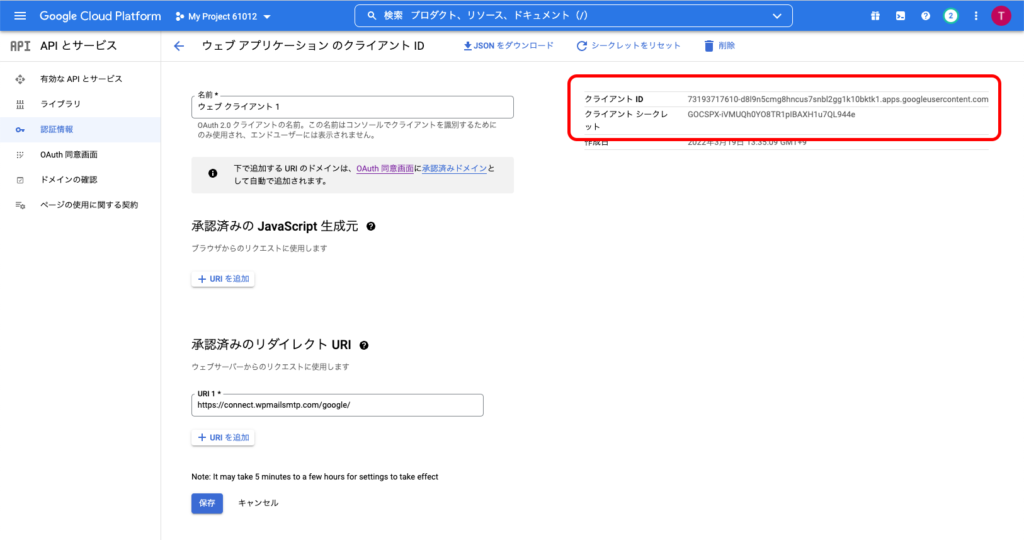Viewport: 1024px width, 540px height.
Task: Open My Project 61012 project selector
Action: coord(222,17)
